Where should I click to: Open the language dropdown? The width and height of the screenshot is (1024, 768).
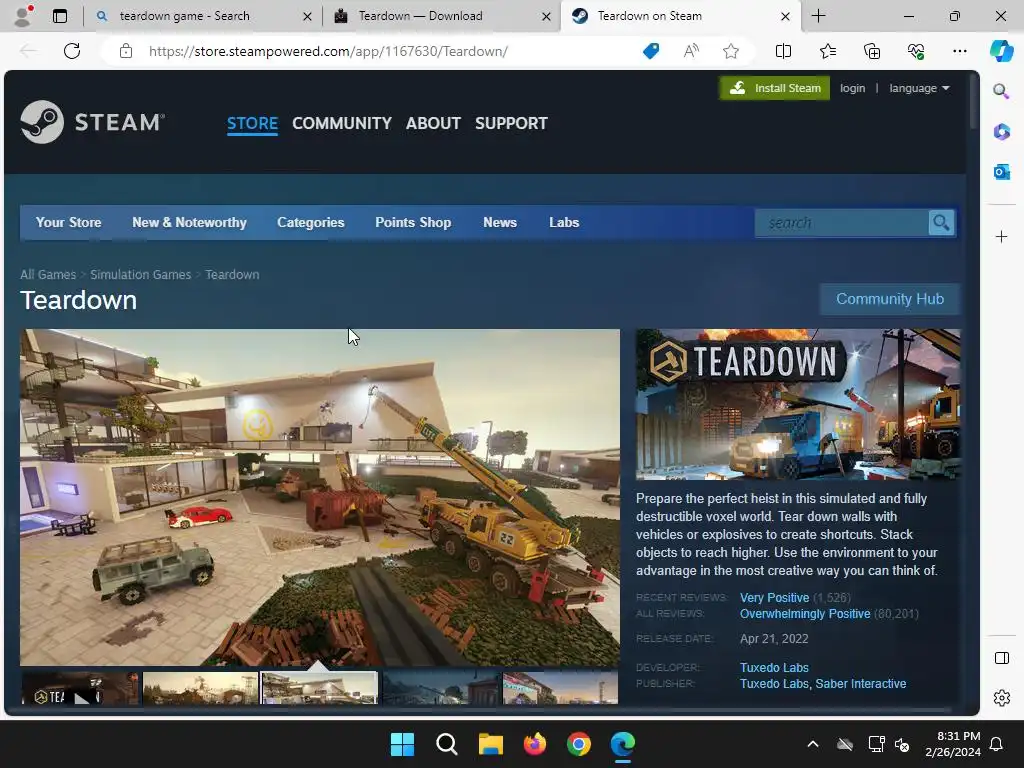[919, 88]
